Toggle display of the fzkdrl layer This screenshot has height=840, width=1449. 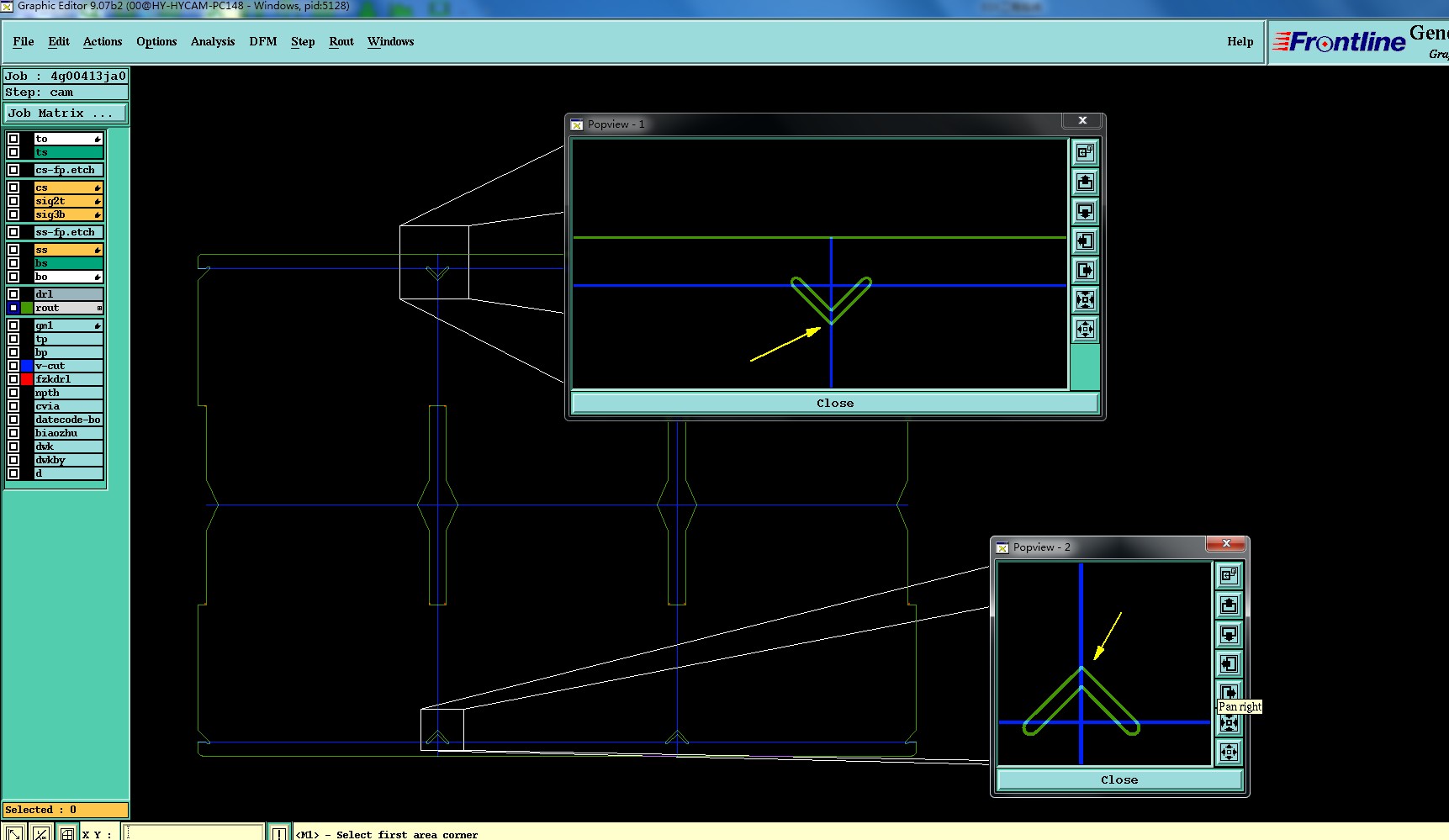point(13,379)
